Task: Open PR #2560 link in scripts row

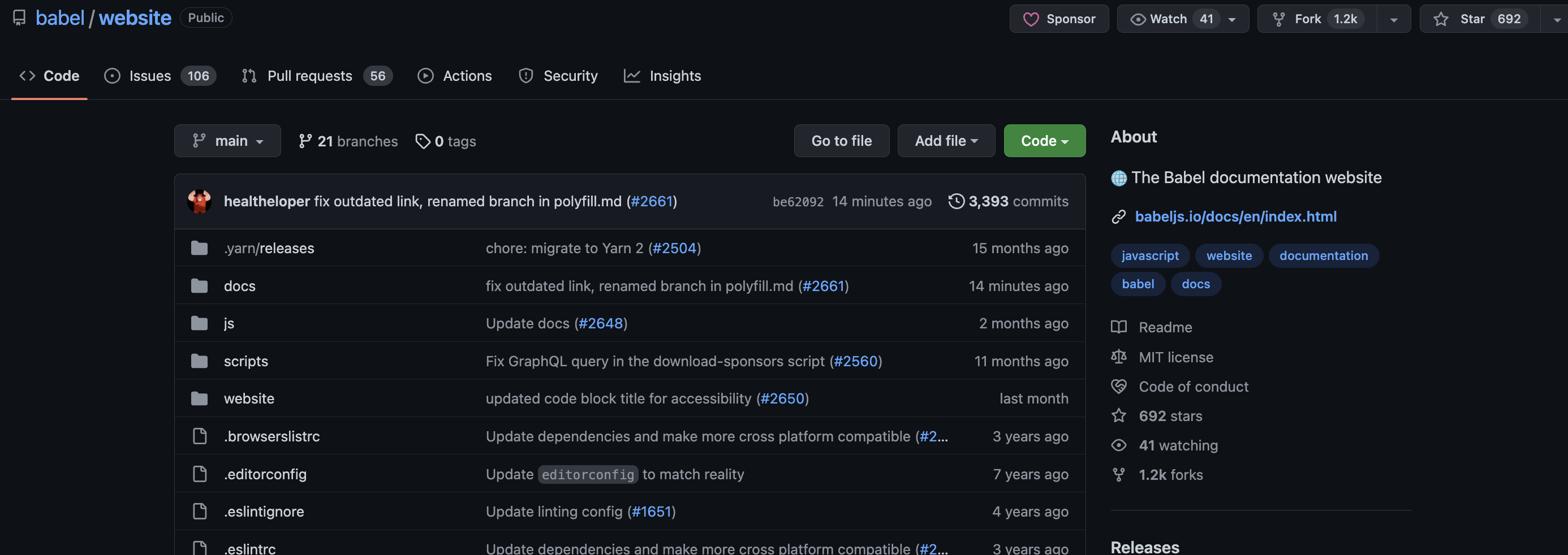Action: pos(856,361)
